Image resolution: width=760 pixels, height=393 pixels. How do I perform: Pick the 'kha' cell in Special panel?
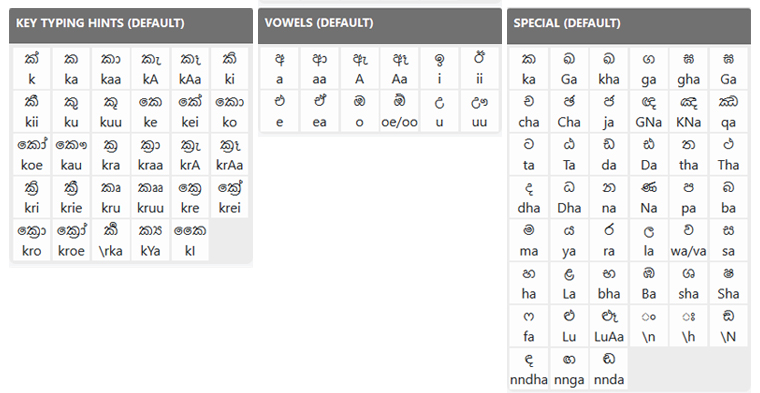point(609,68)
